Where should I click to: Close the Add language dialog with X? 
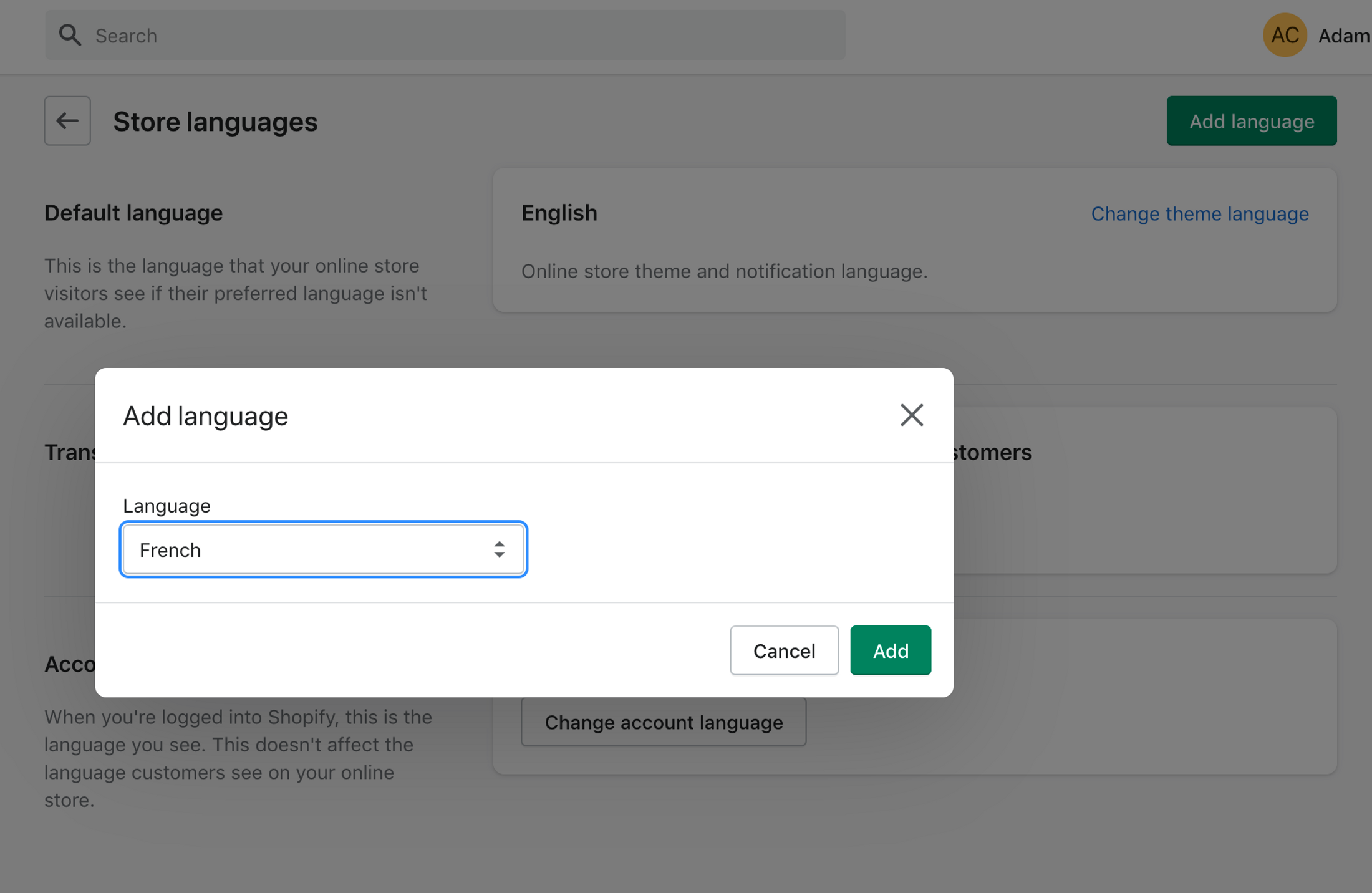point(911,415)
